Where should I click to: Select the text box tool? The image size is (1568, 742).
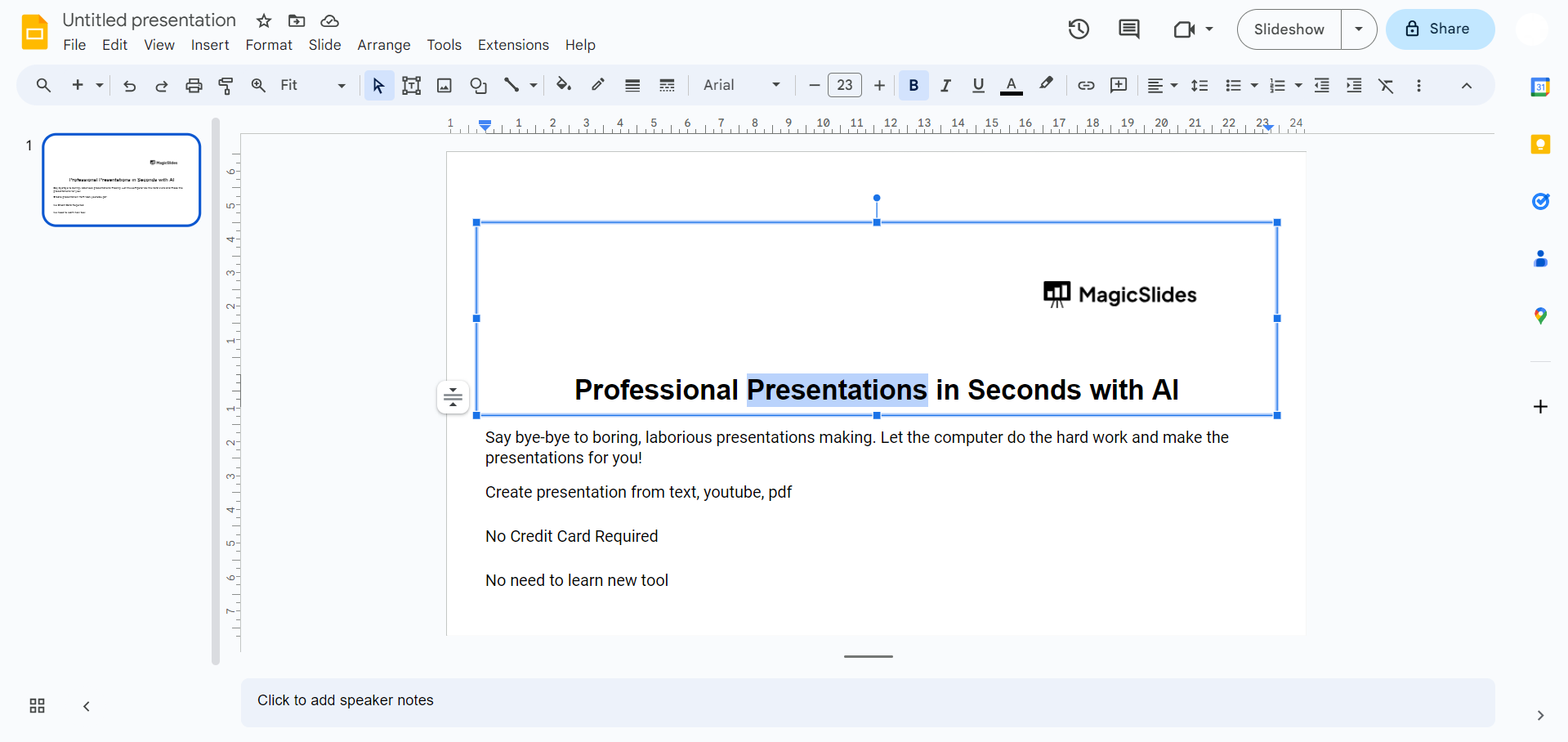412,85
